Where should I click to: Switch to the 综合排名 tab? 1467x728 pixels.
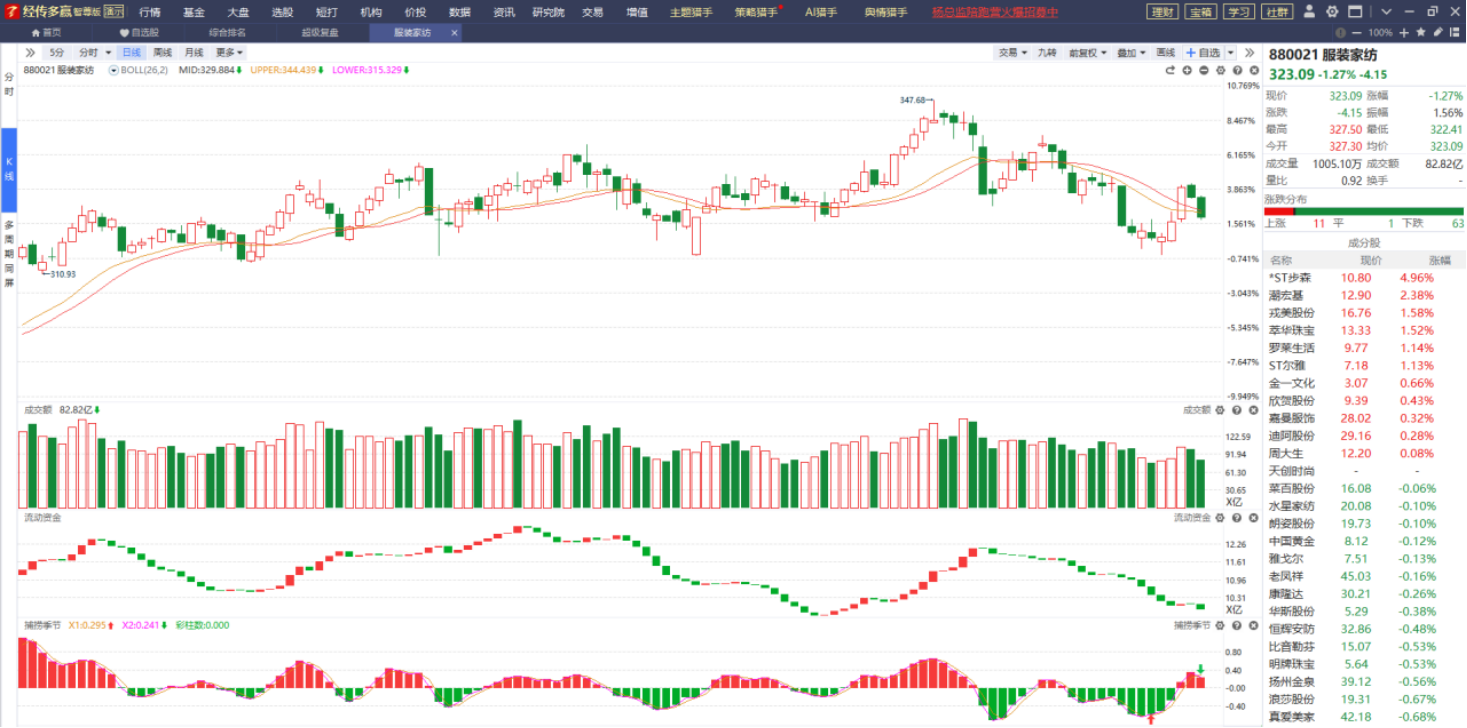[226, 32]
